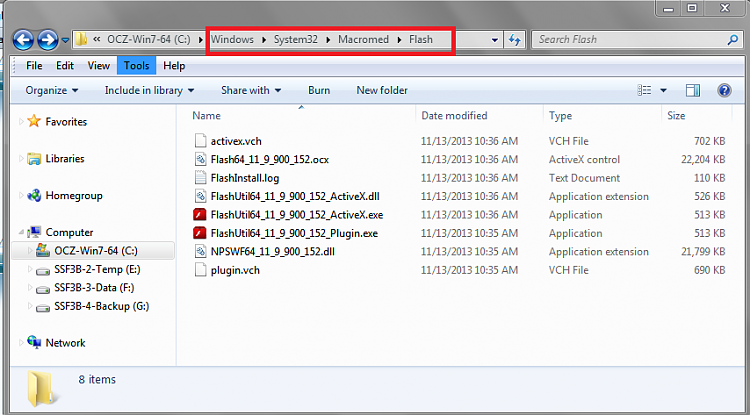Select the activex.vch file

[x=236, y=141]
